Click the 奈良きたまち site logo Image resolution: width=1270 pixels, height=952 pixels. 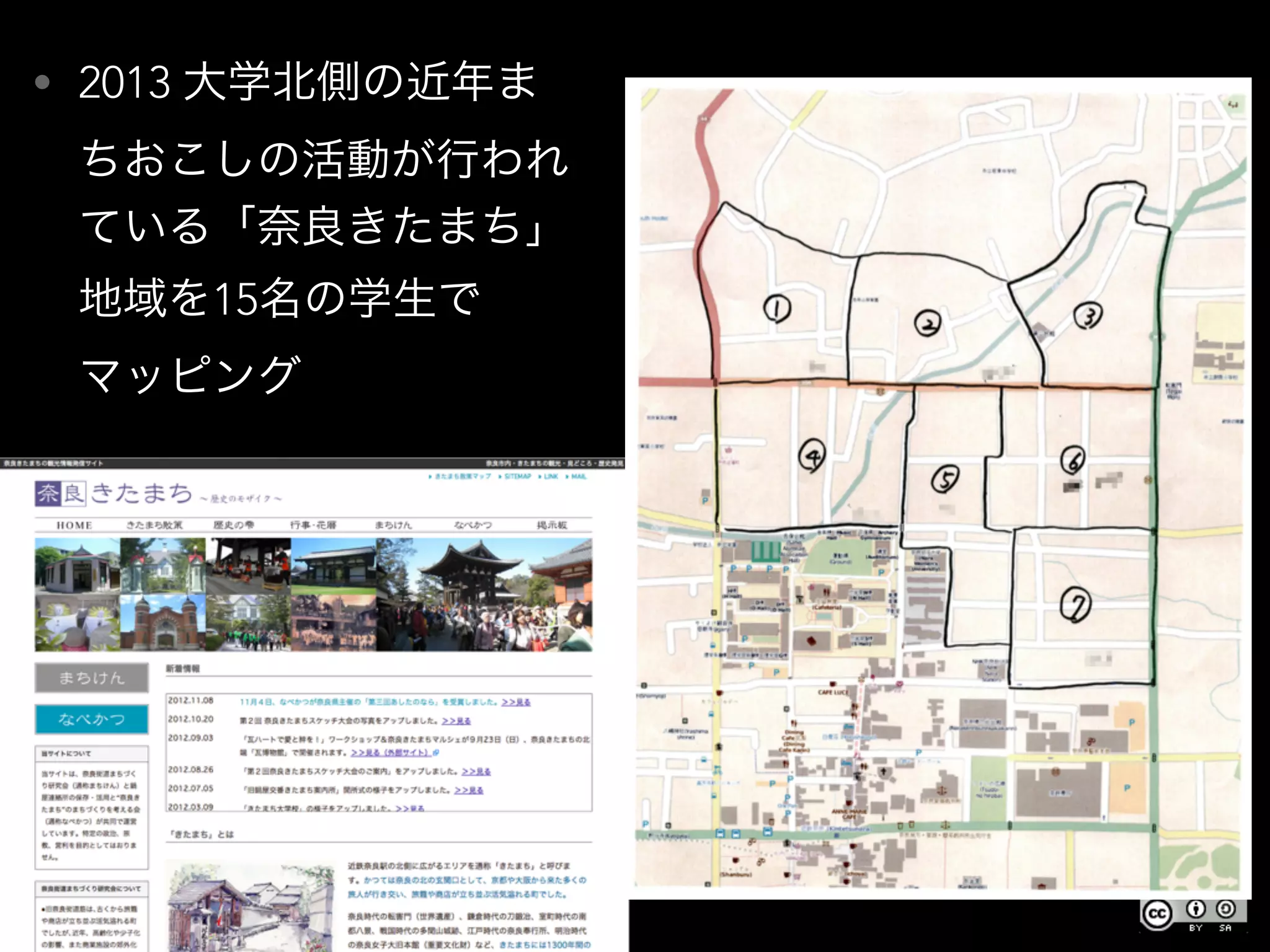114,493
